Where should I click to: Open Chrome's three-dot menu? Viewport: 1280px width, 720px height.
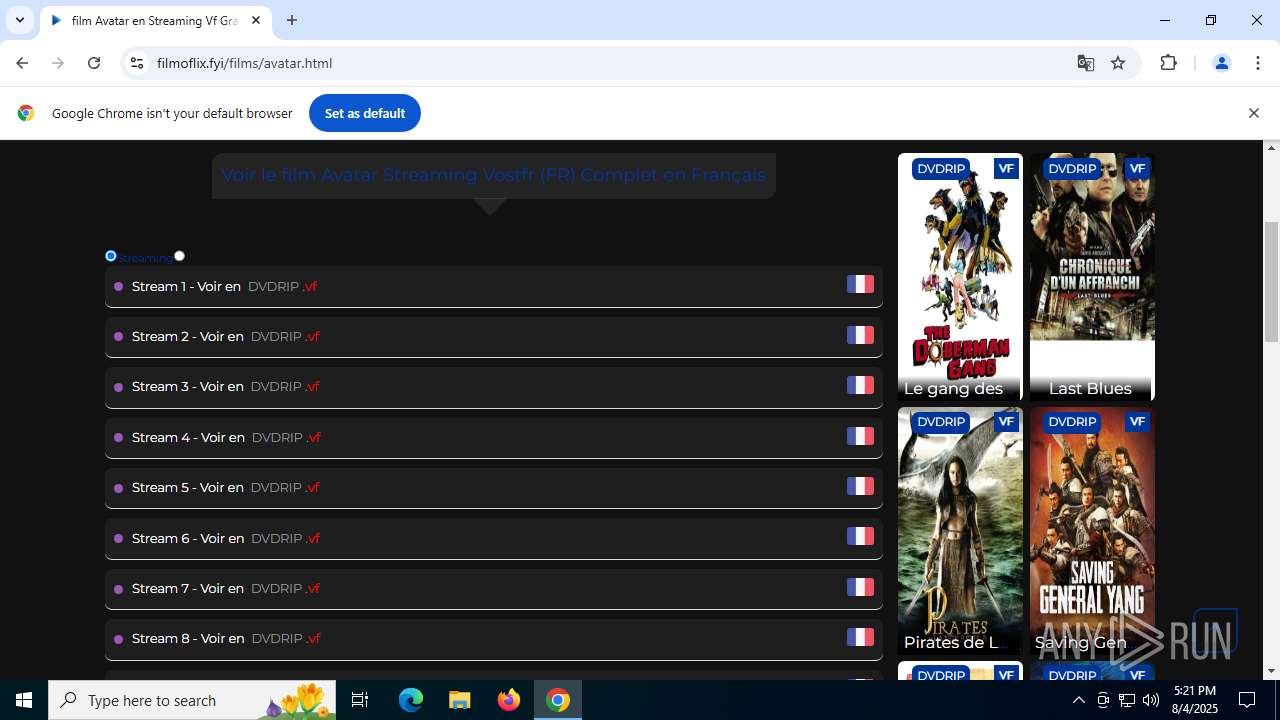pos(1257,63)
